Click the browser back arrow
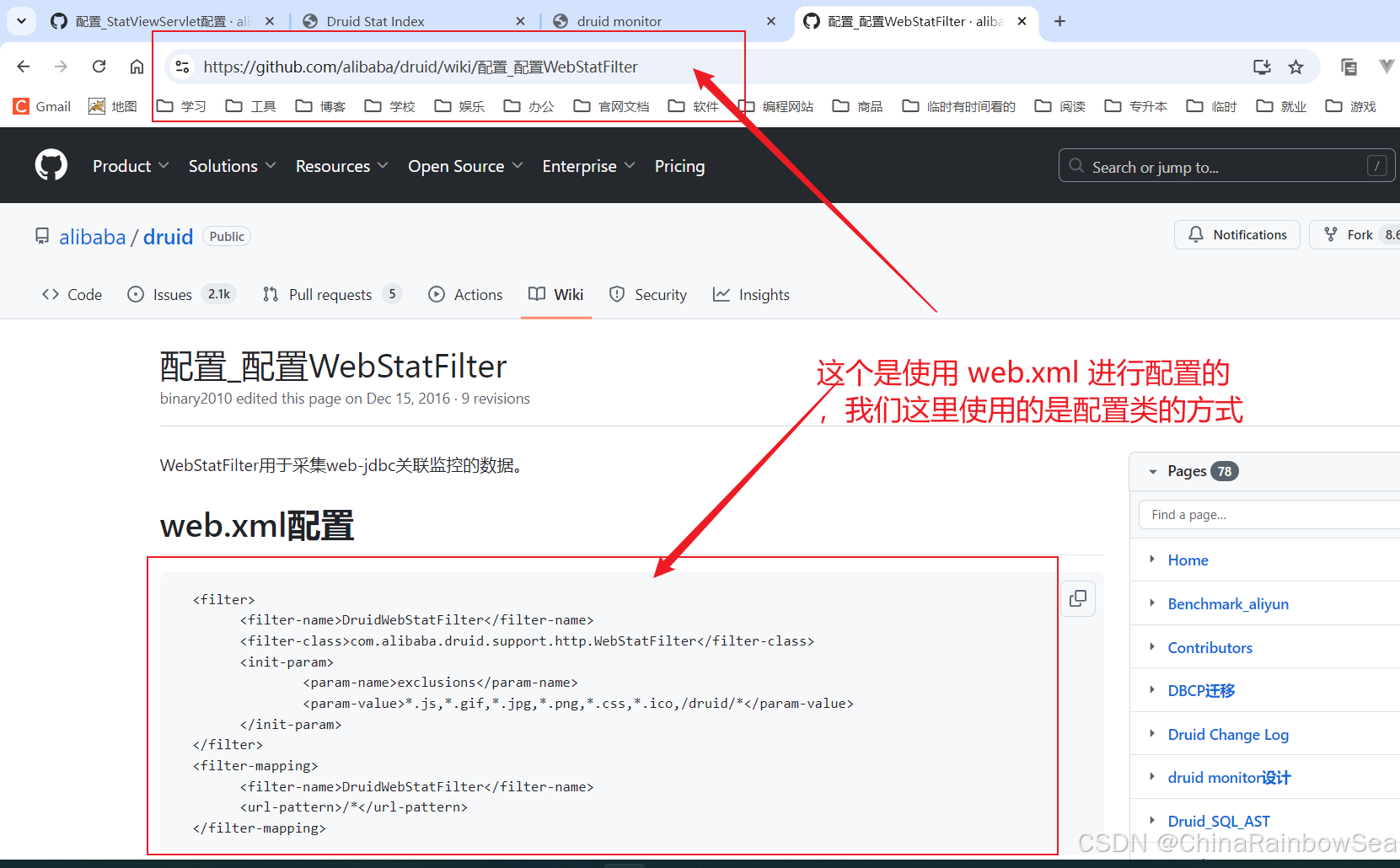 pyautogui.click(x=23, y=66)
